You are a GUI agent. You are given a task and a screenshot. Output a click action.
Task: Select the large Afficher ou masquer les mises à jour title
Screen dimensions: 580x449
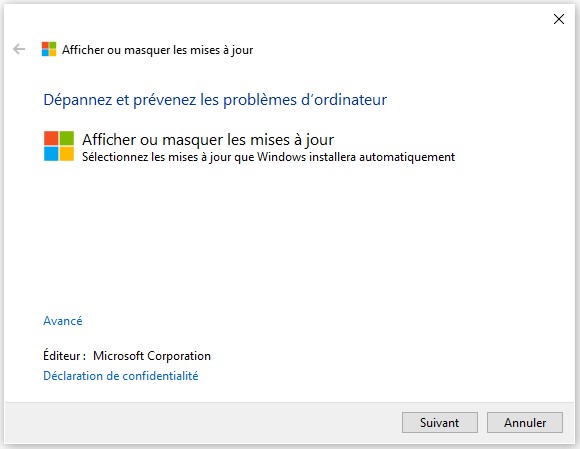(x=208, y=140)
